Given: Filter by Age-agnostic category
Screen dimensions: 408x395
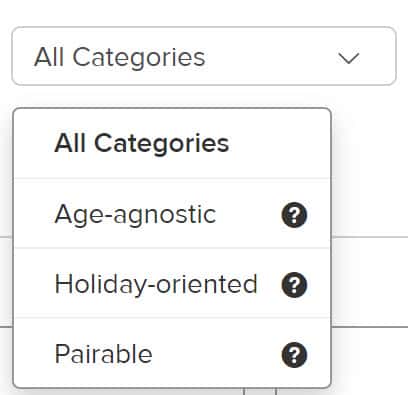Looking at the screenshot, I should pos(172,214).
